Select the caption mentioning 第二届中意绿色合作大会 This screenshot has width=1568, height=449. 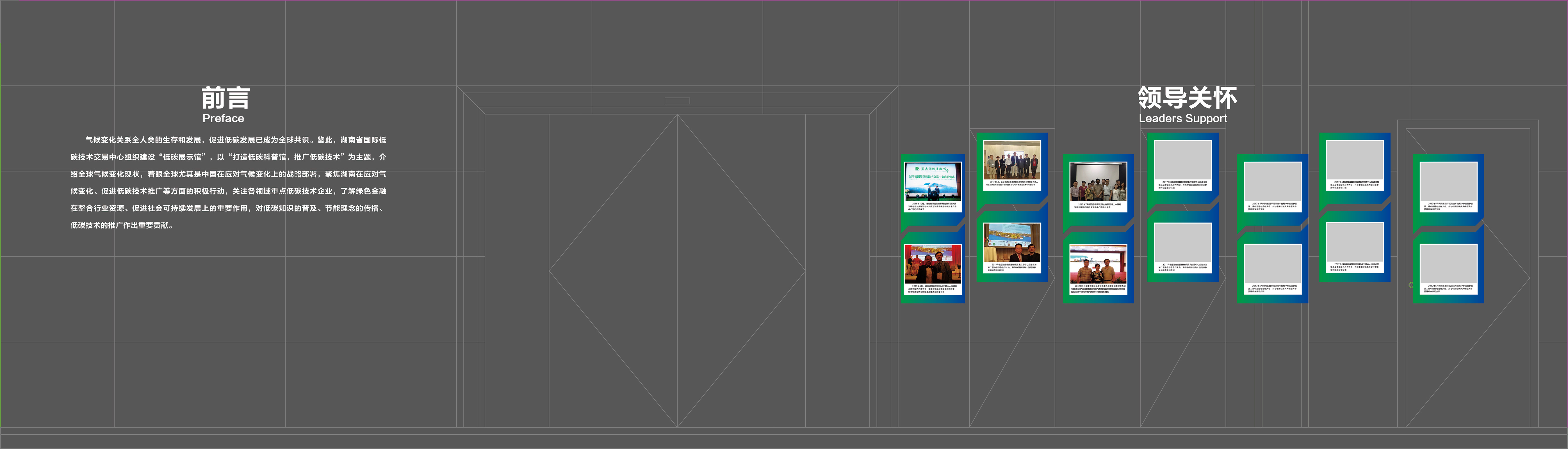1012,267
